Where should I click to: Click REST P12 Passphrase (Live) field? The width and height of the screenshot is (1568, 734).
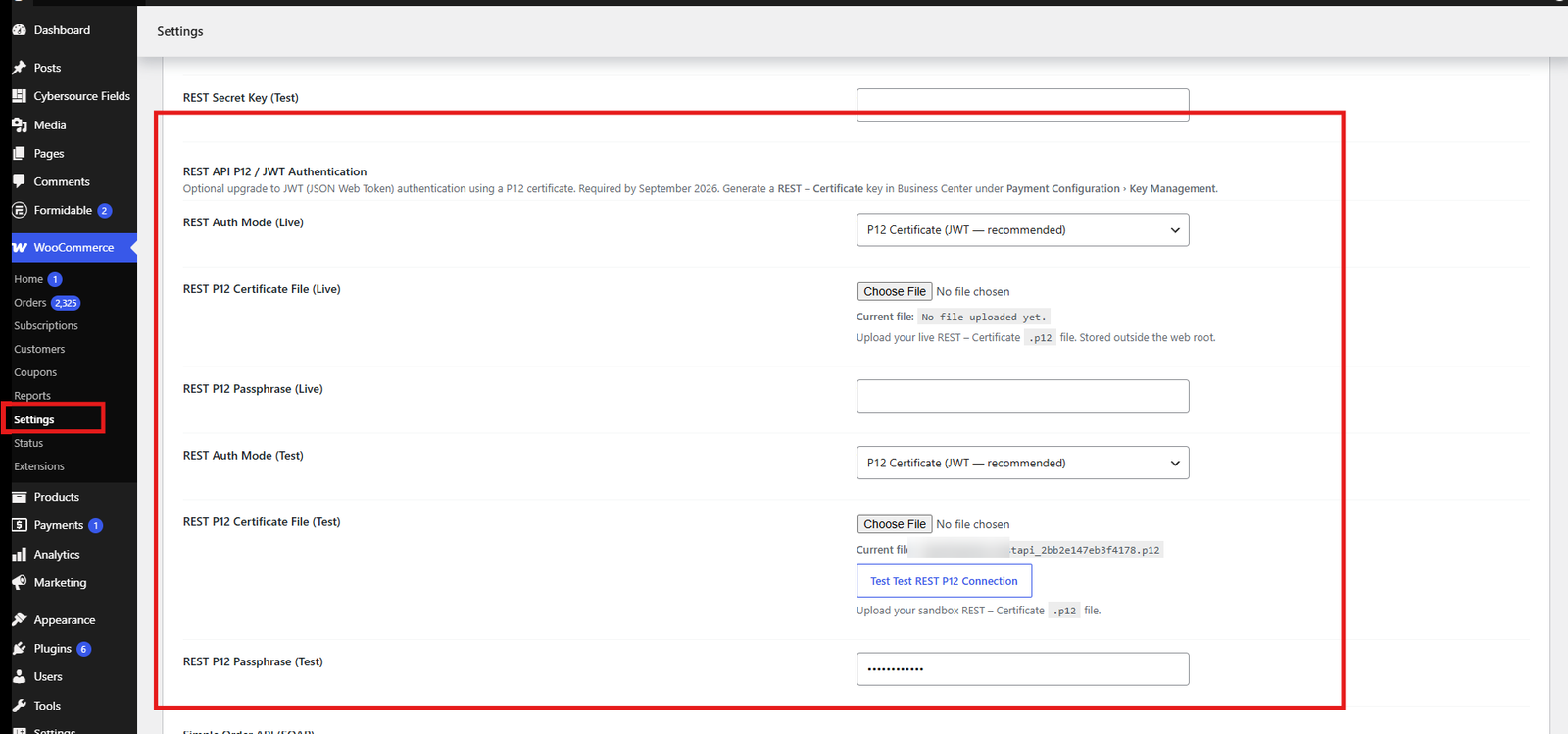pyautogui.click(x=1022, y=397)
